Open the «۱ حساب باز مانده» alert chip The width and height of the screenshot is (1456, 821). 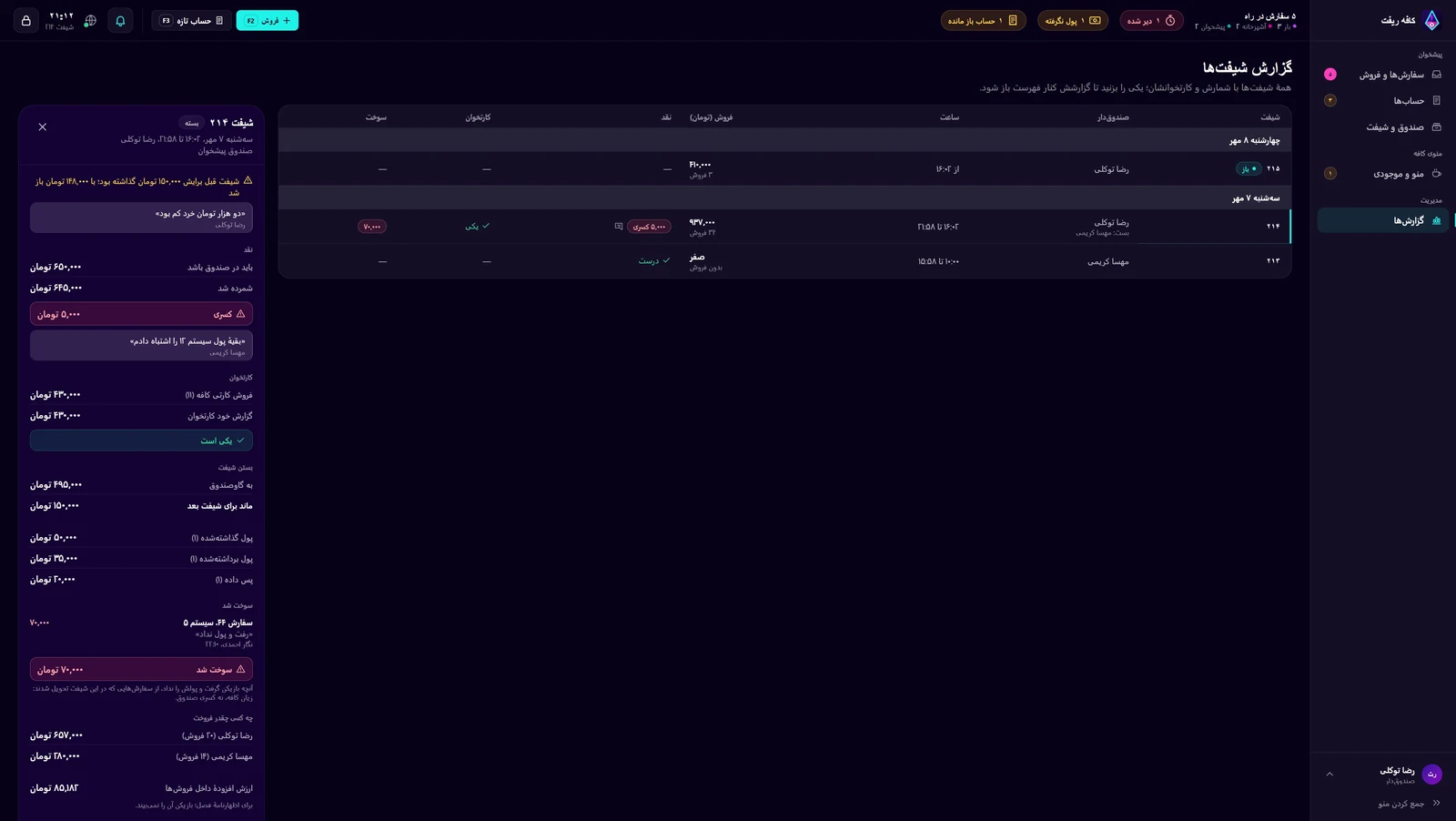983,20
